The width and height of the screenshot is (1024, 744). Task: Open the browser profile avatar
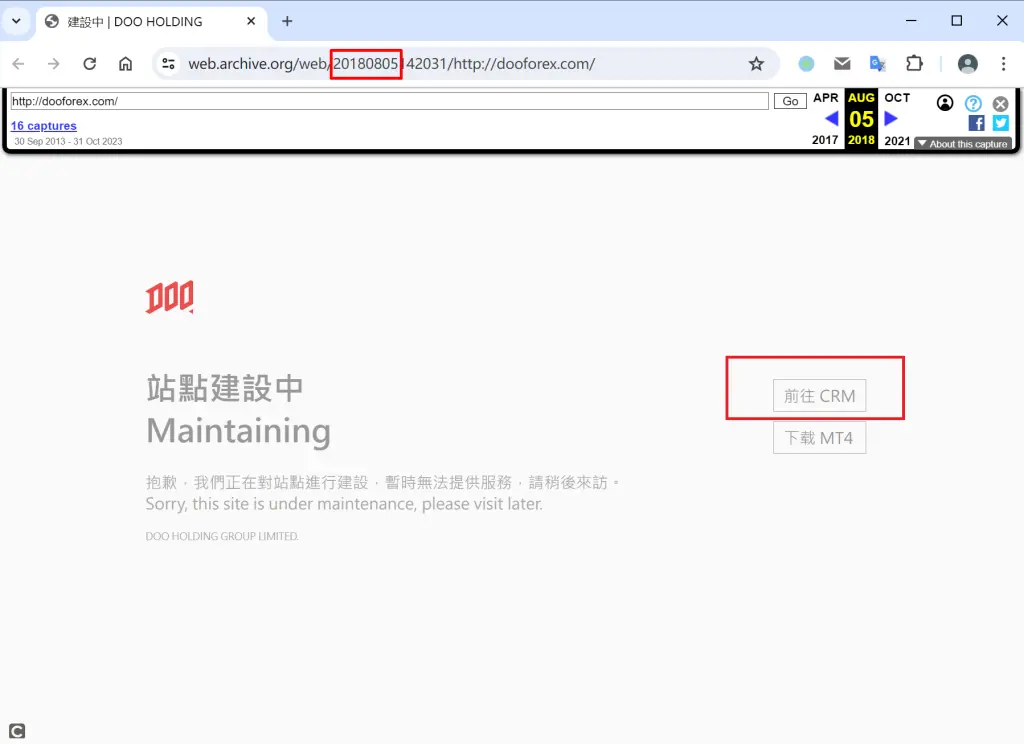(x=968, y=63)
